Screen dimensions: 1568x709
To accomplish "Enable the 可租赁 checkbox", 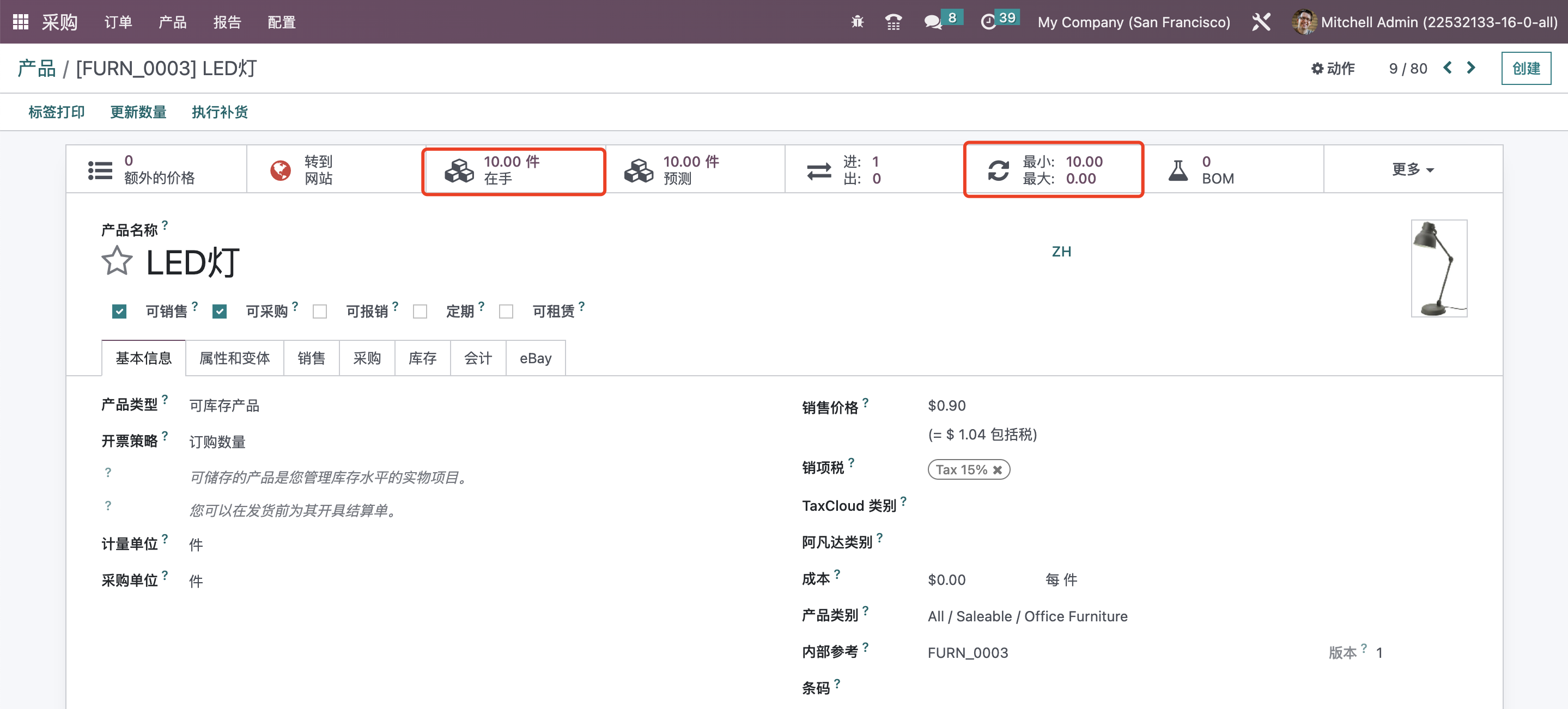I will click(x=506, y=311).
